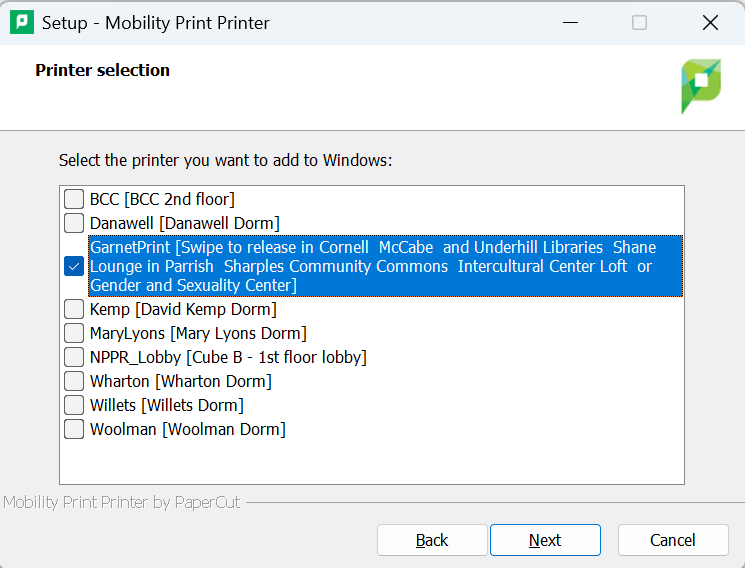Click the Next button
The height and width of the screenshot is (568, 745).
point(545,540)
